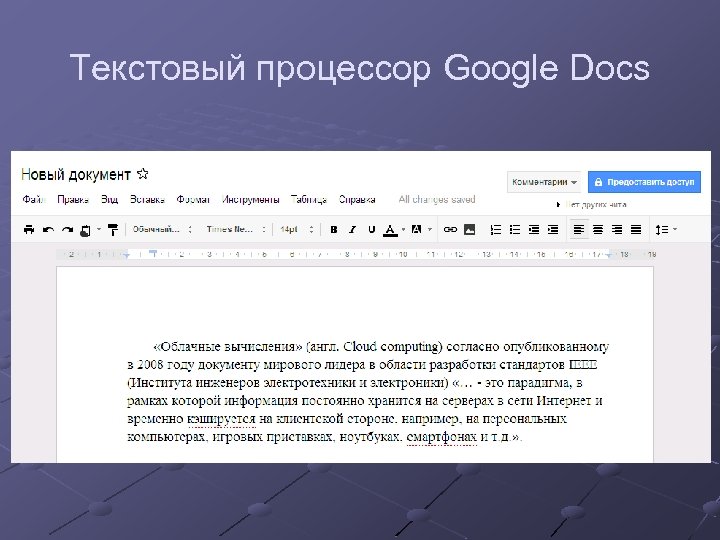
Task: Click the words Cloud computing in document
Action: 392,347
